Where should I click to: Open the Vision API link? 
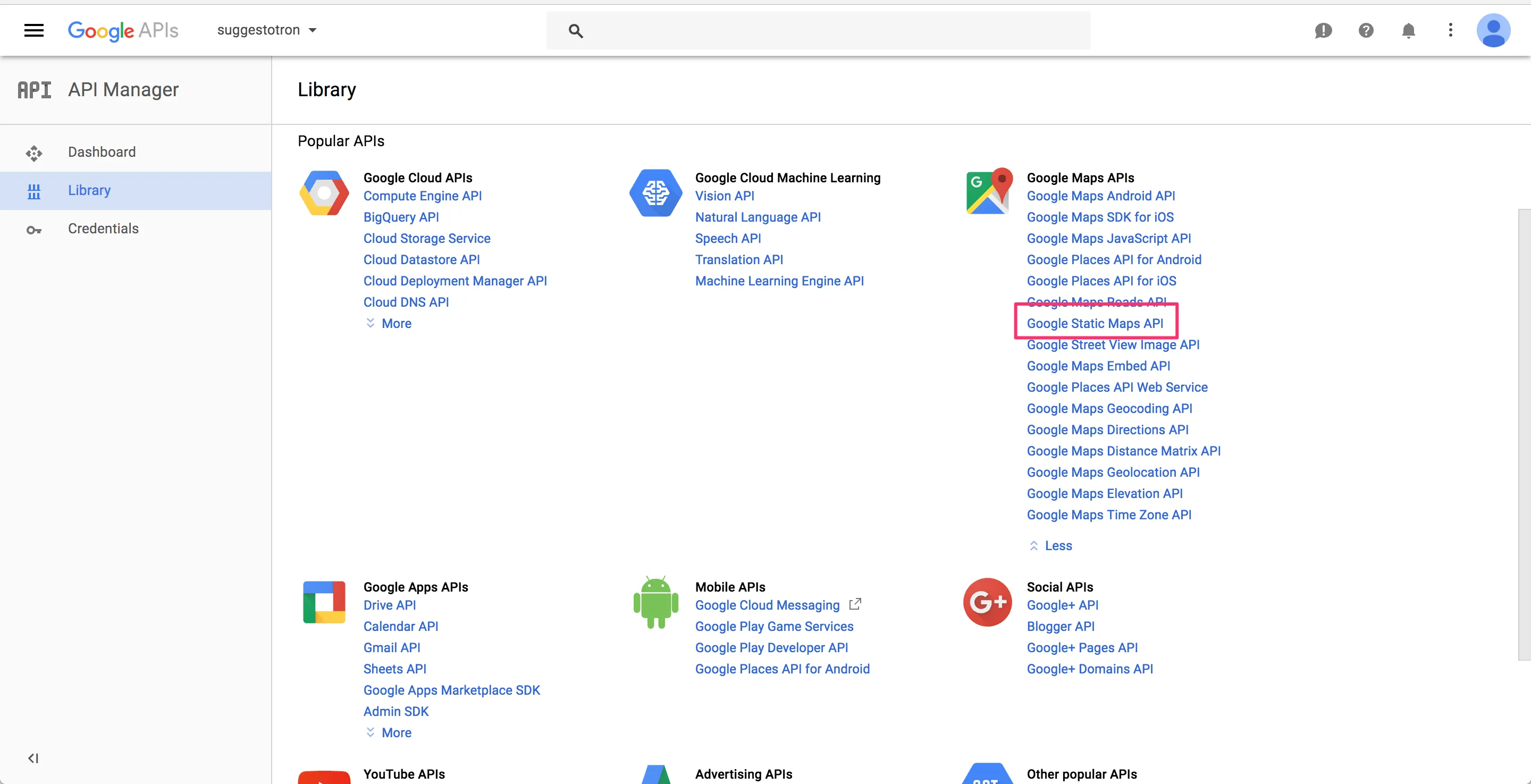(x=725, y=196)
